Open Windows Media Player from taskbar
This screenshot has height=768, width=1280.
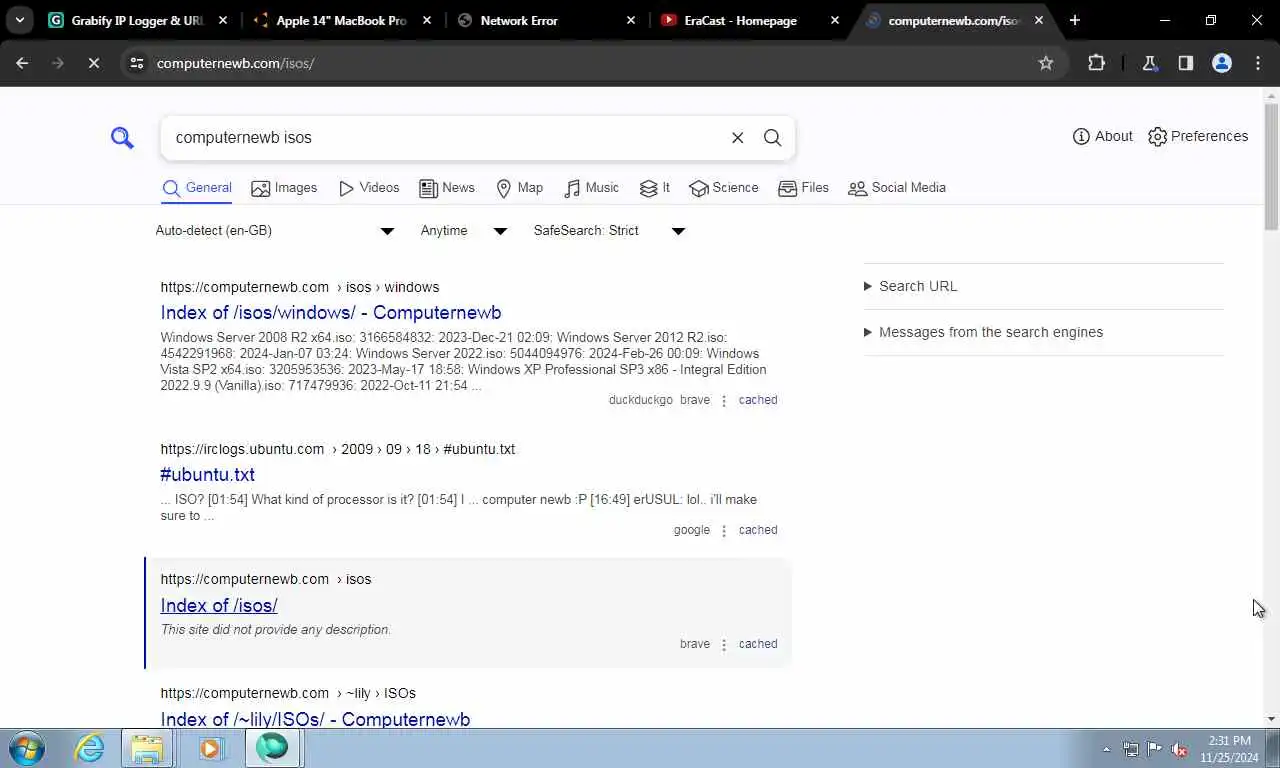(x=210, y=748)
